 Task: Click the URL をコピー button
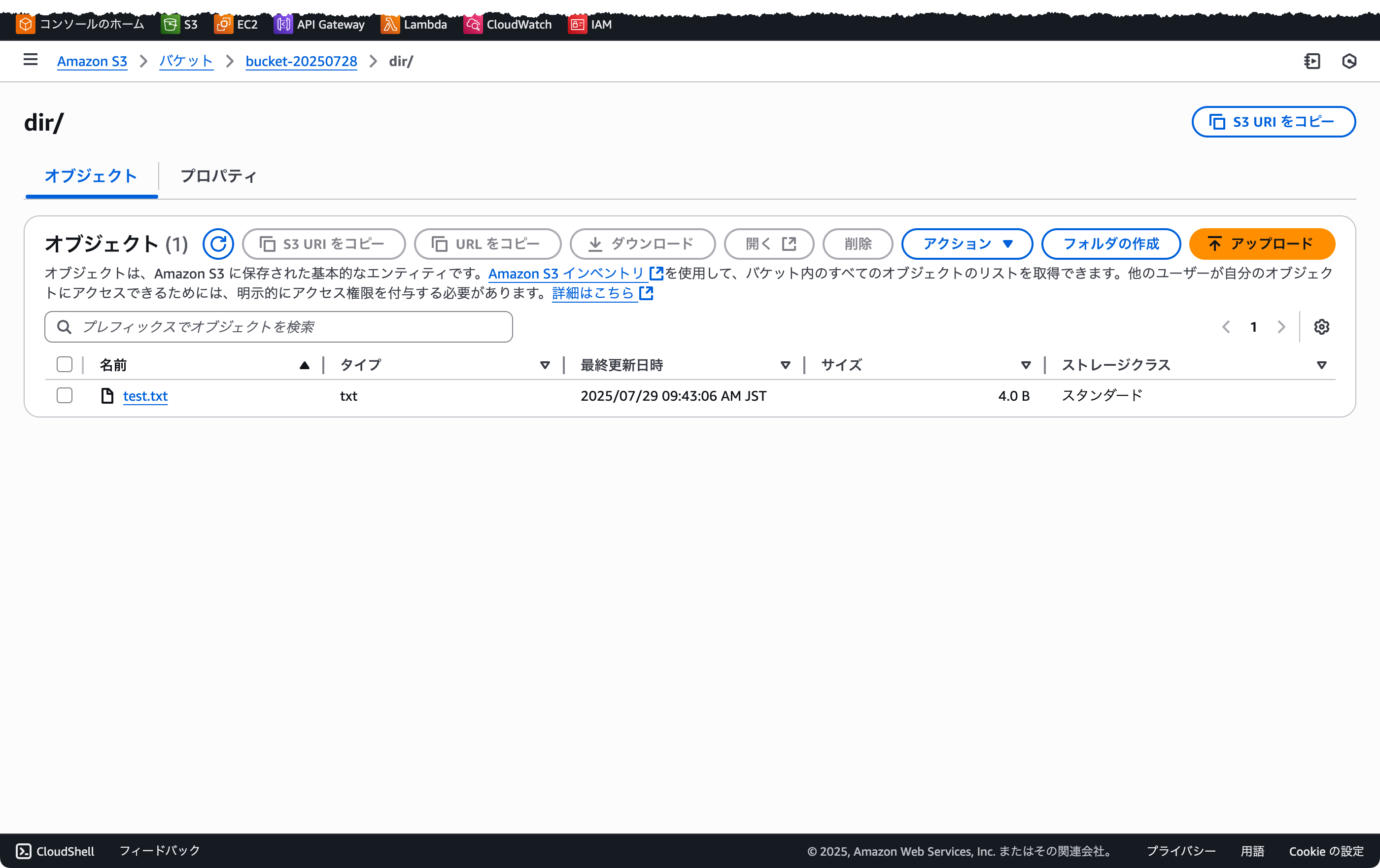pyautogui.click(x=488, y=243)
